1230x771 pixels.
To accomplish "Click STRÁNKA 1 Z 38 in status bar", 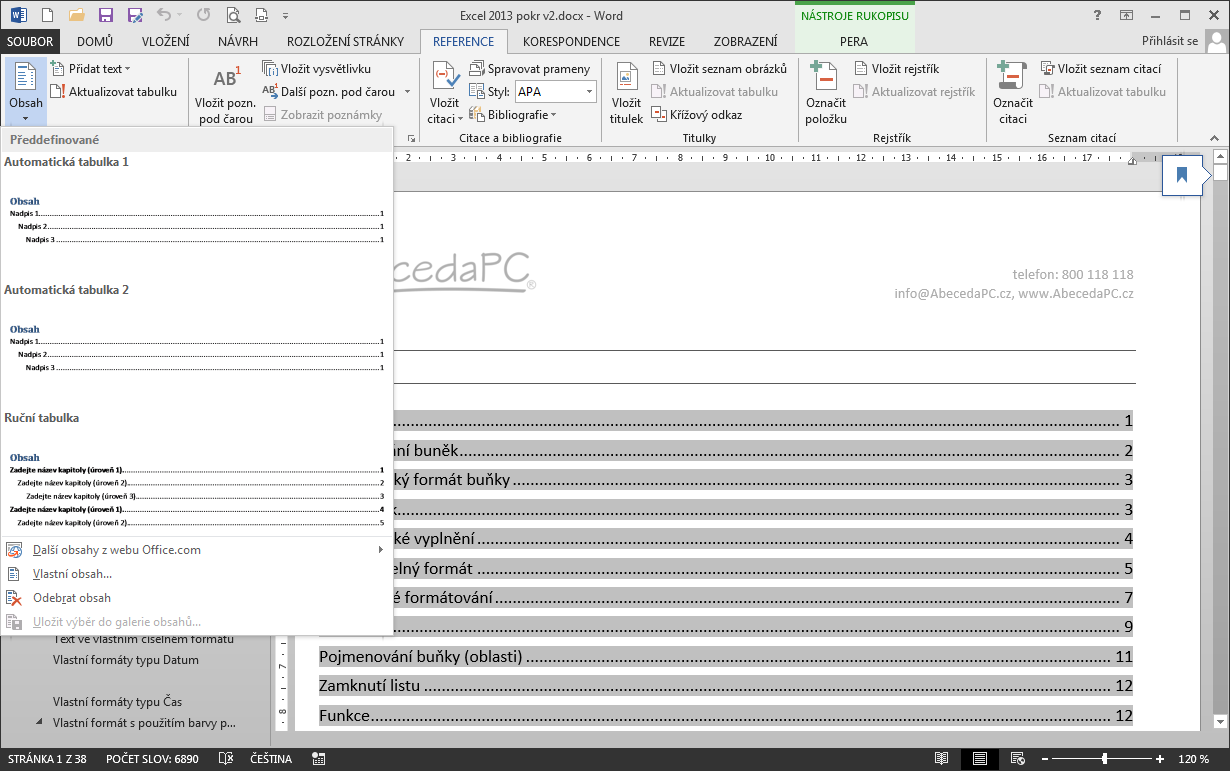I will click(47, 759).
